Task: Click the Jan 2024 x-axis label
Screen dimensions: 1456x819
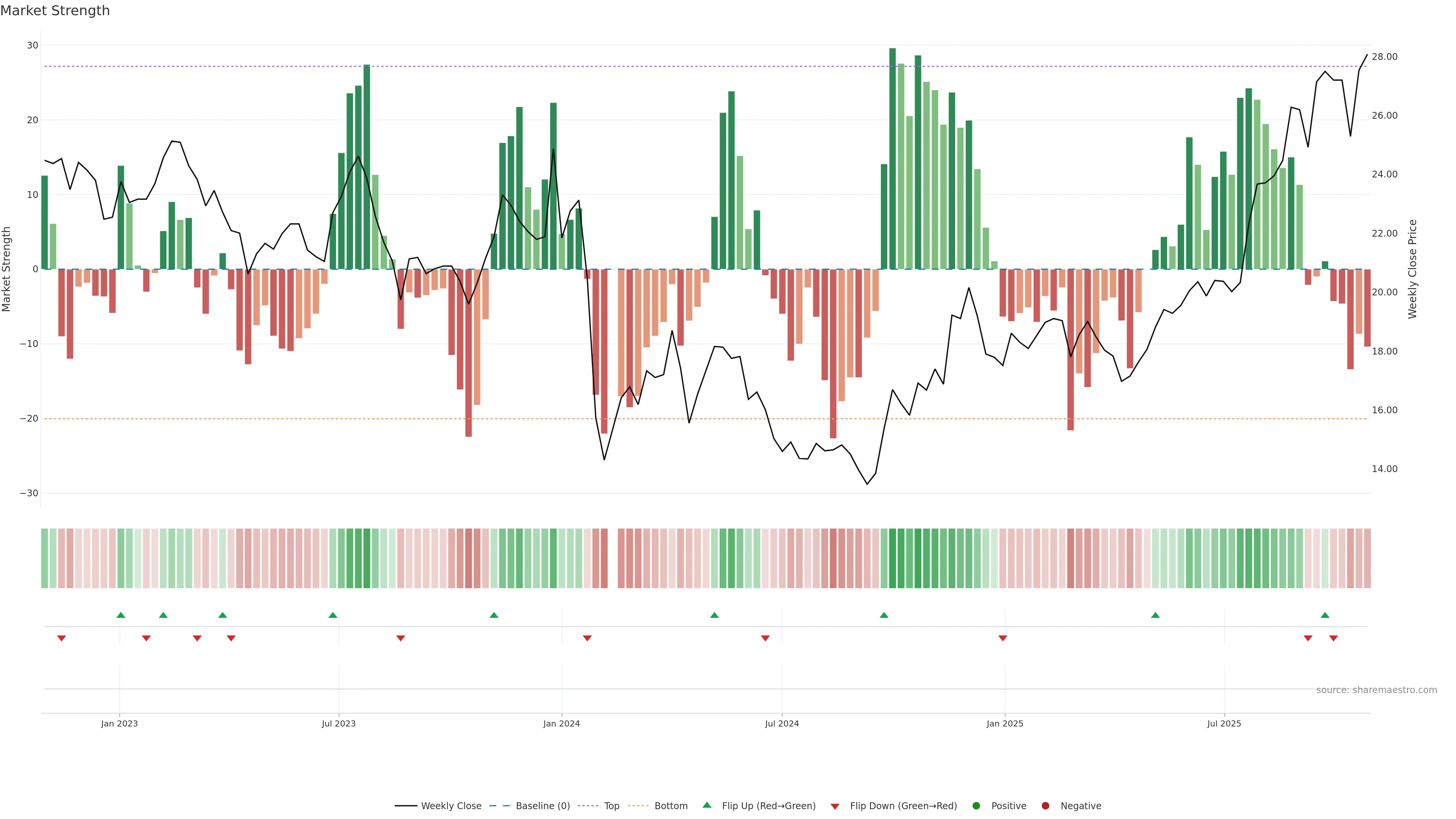Action: tap(561, 723)
